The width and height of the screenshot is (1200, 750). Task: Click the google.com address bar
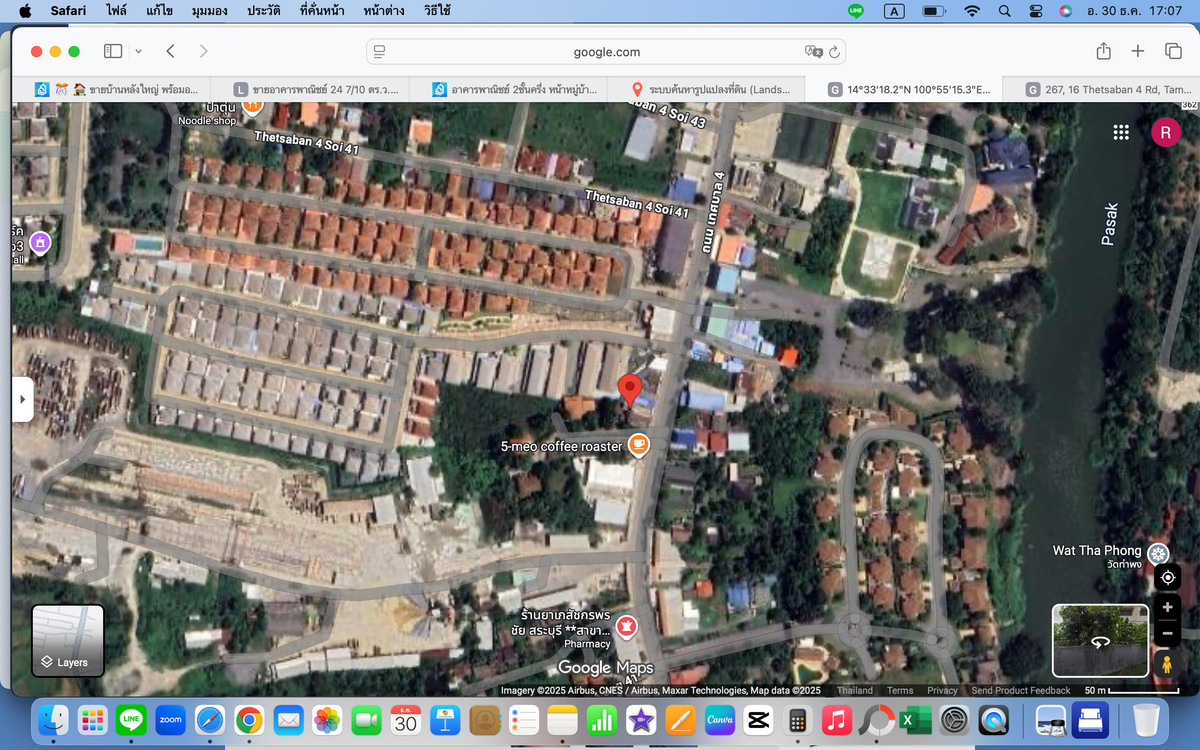coord(606,52)
